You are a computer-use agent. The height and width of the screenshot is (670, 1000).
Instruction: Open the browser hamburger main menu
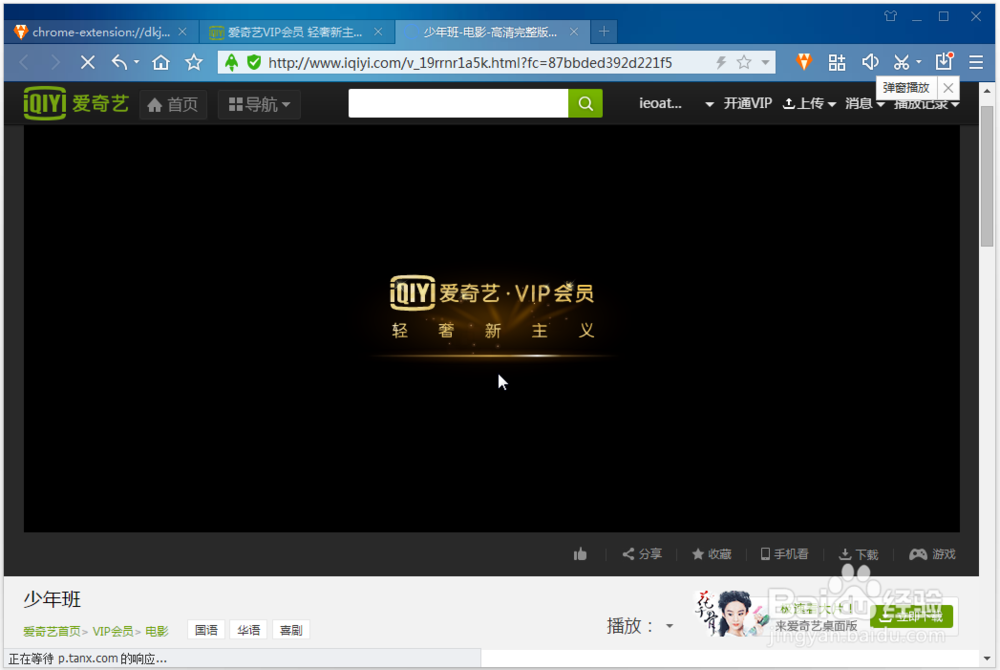coord(976,62)
